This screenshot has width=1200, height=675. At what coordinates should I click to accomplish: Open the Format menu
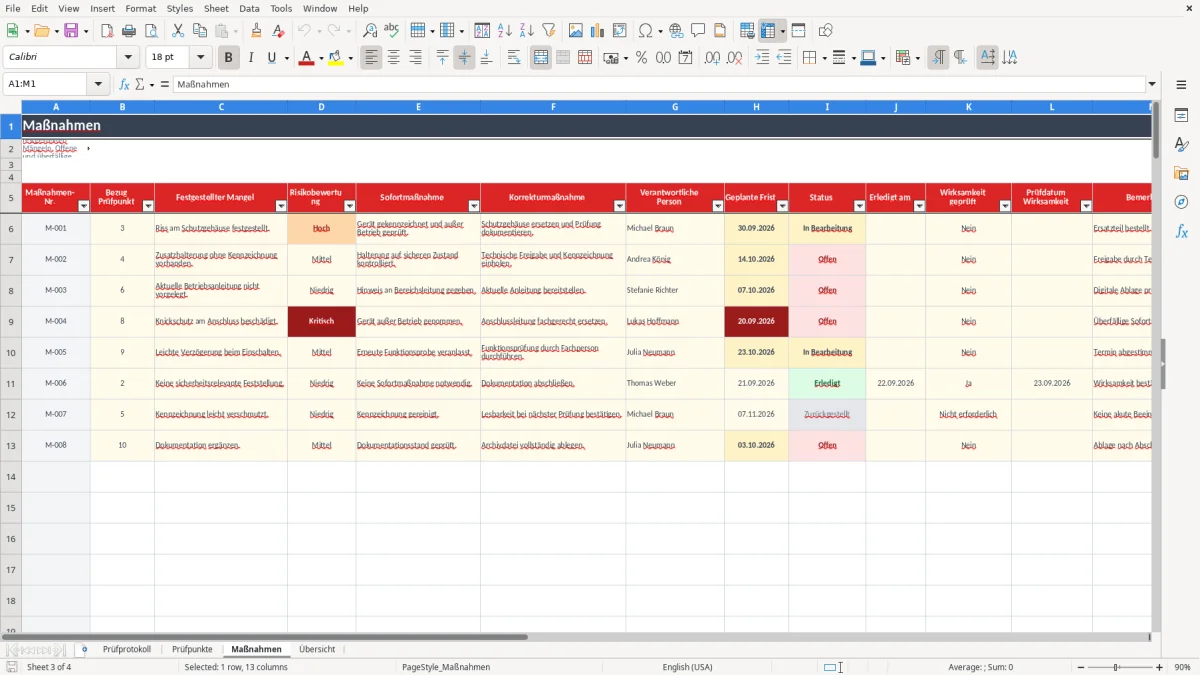[x=141, y=8]
